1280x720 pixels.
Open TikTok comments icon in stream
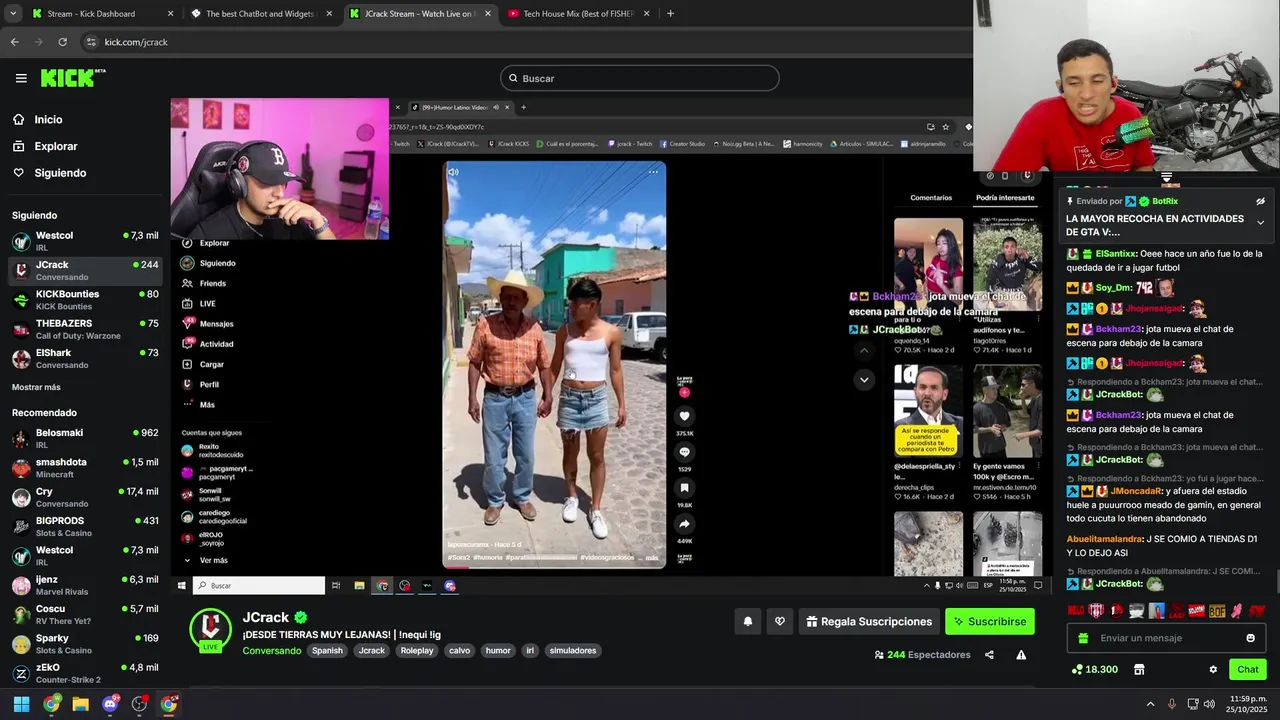684,452
